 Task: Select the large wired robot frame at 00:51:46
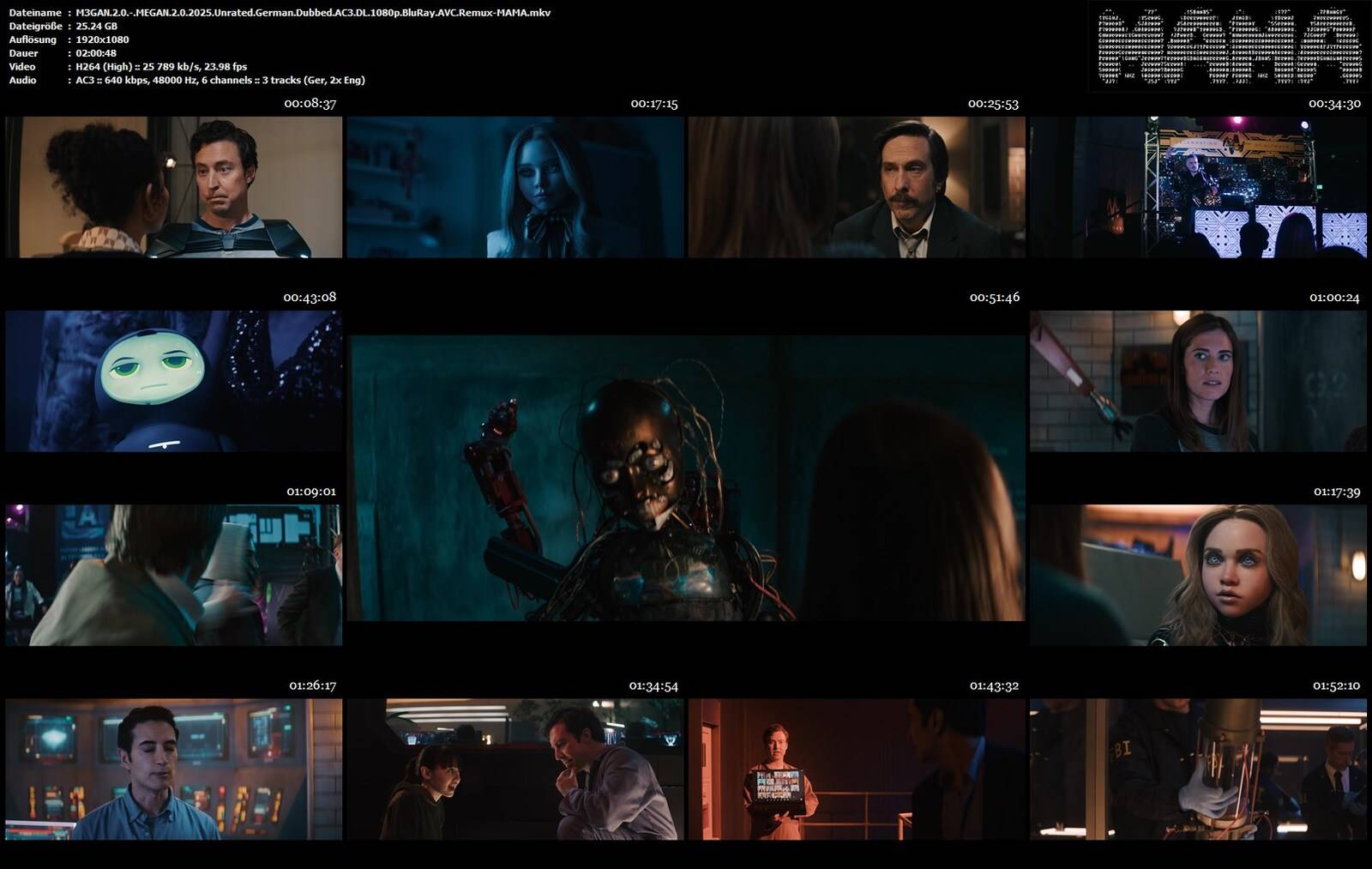686,478
